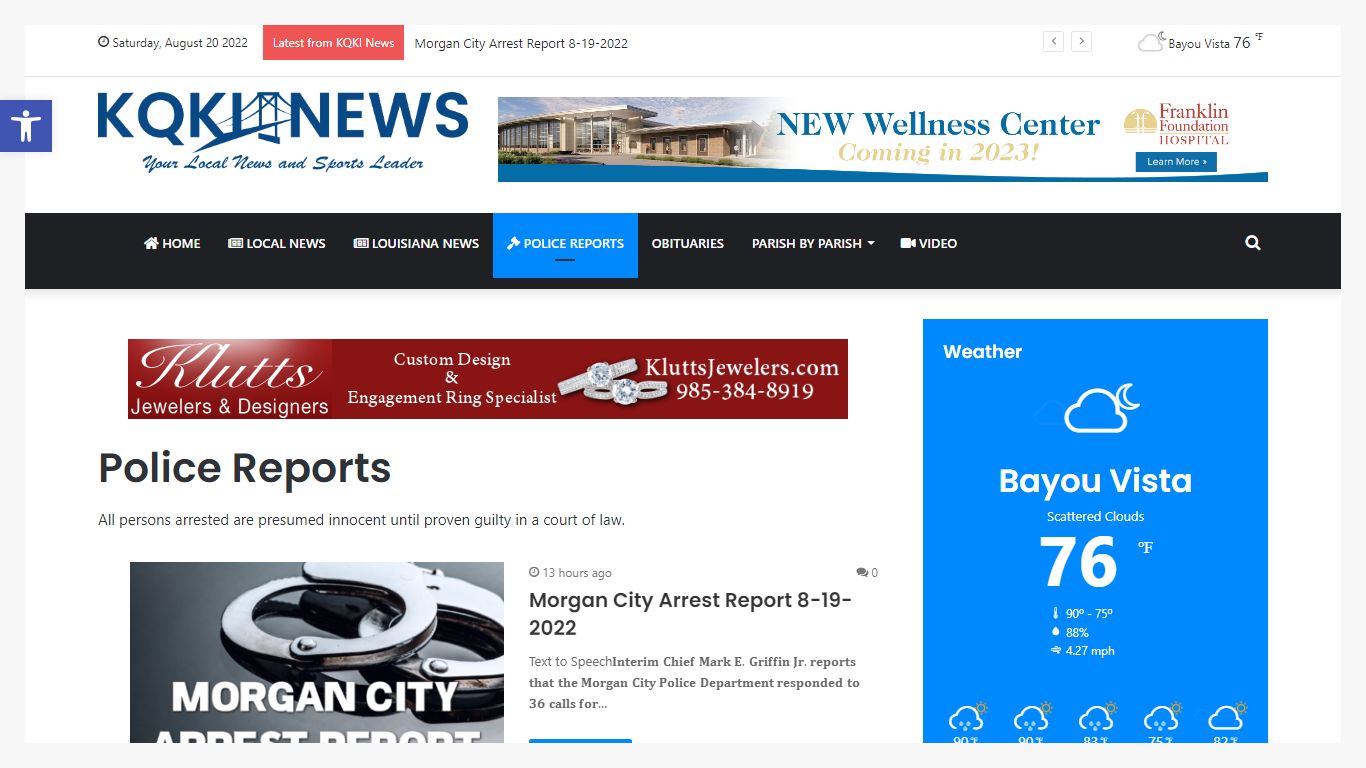1366x768 pixels.
Task: Open the Morgan City handcuffs thumbnail
Action: point(317,652)
